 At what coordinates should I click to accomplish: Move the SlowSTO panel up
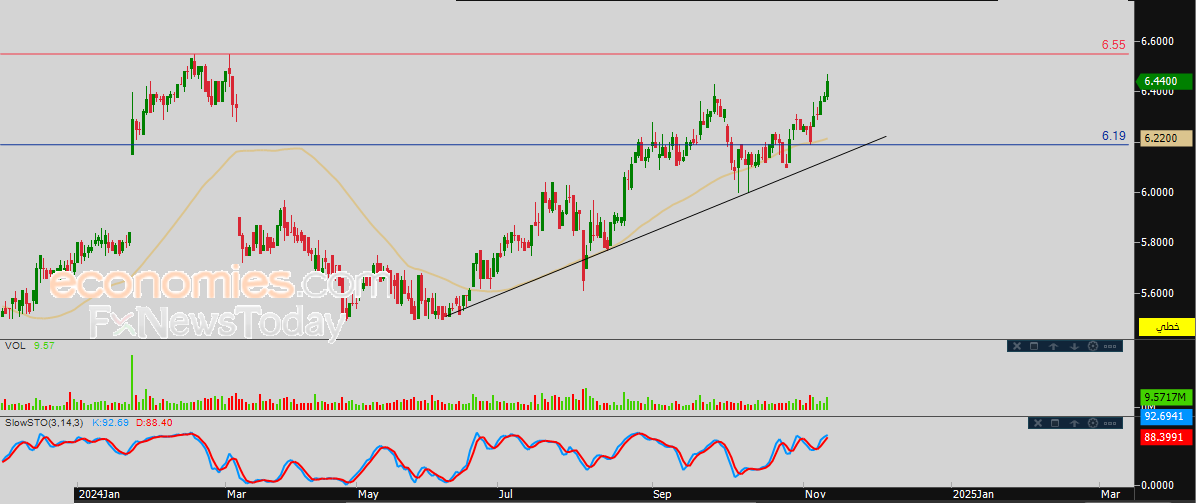pyautogui.click(x=1073, y=422)
